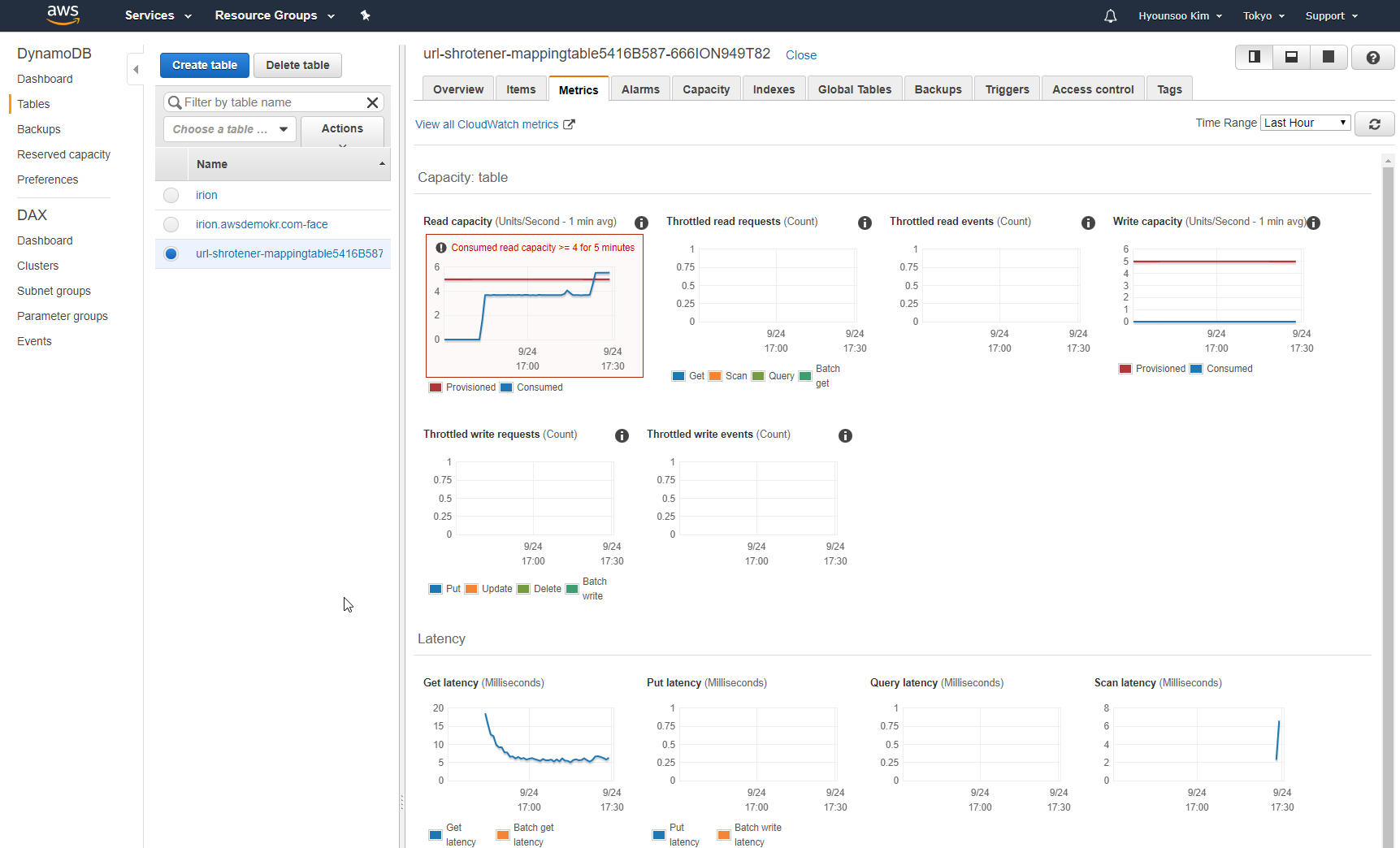1400x848 pixels.
Task: Open the irion table link
Action: 206,195
